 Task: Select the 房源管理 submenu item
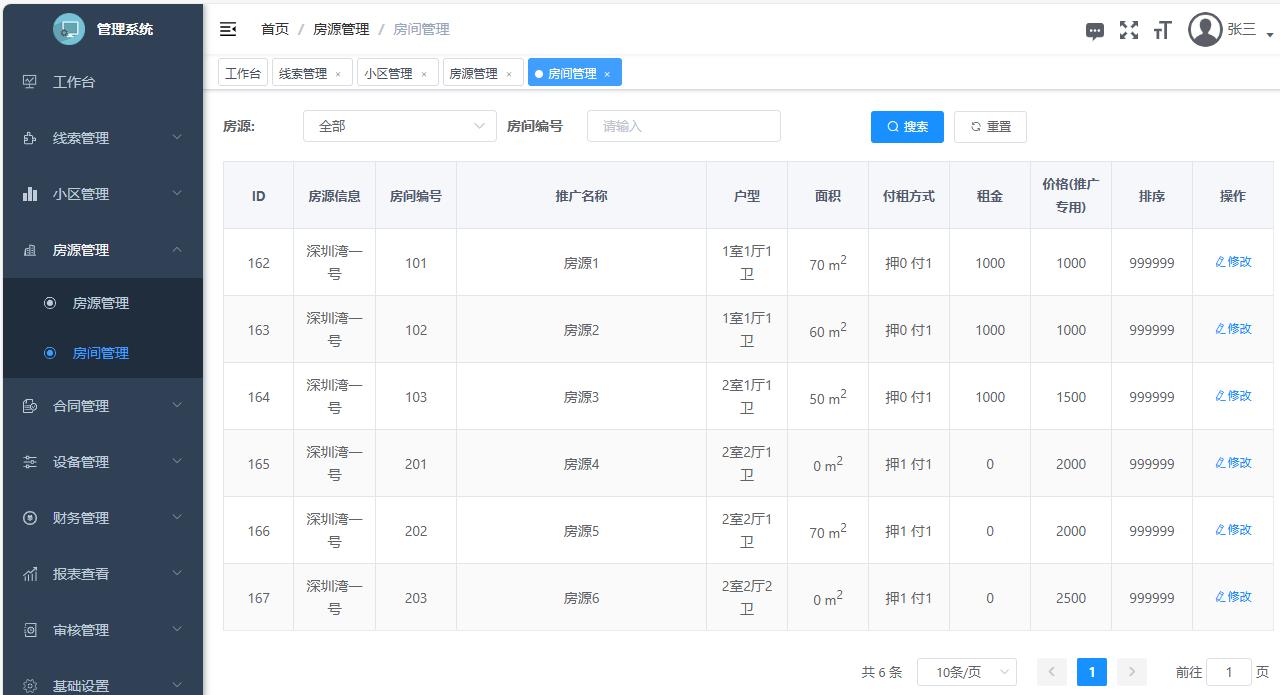point(100,303)
